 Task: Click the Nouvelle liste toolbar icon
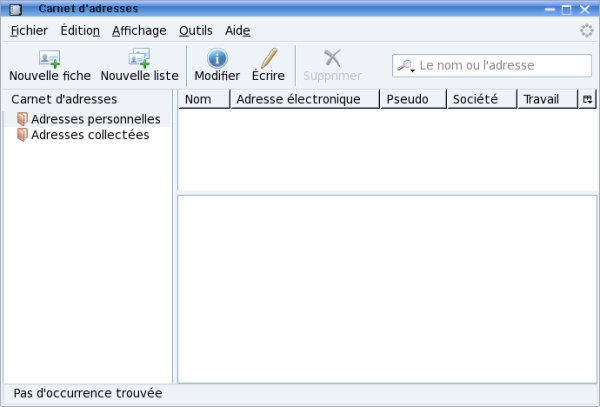pos(139,58)
